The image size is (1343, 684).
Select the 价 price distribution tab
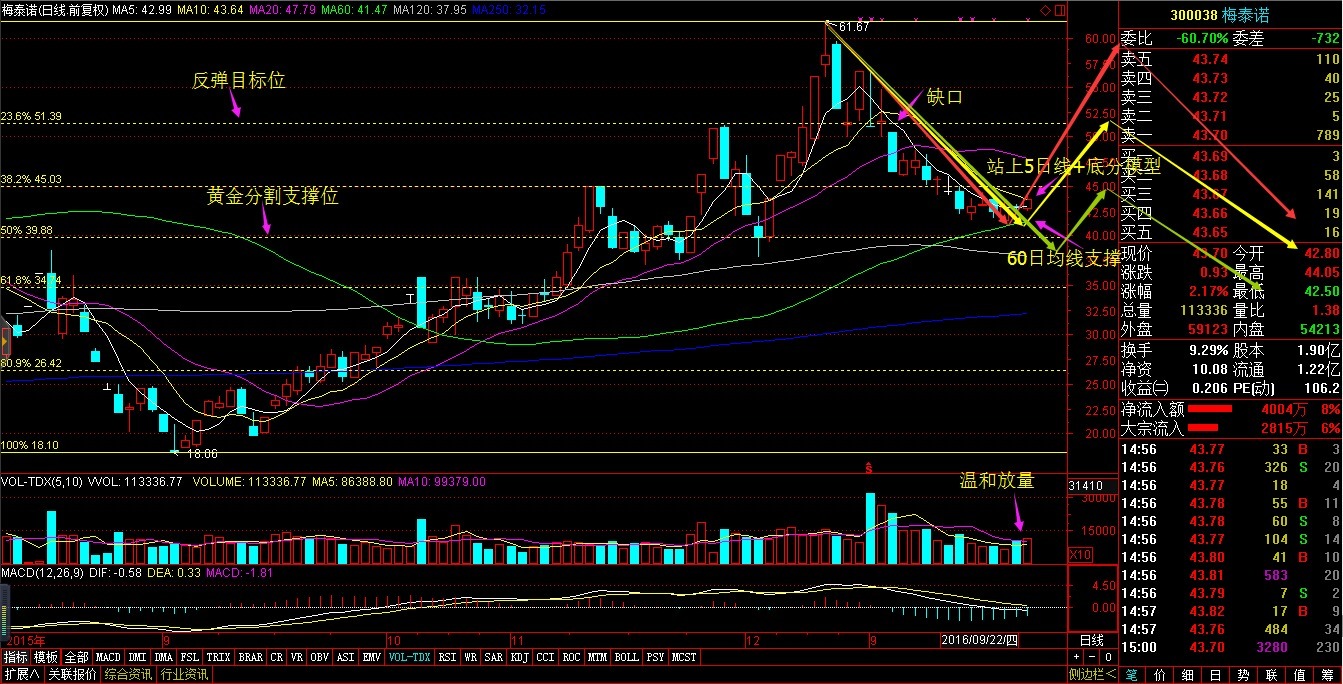point(1159,675)
